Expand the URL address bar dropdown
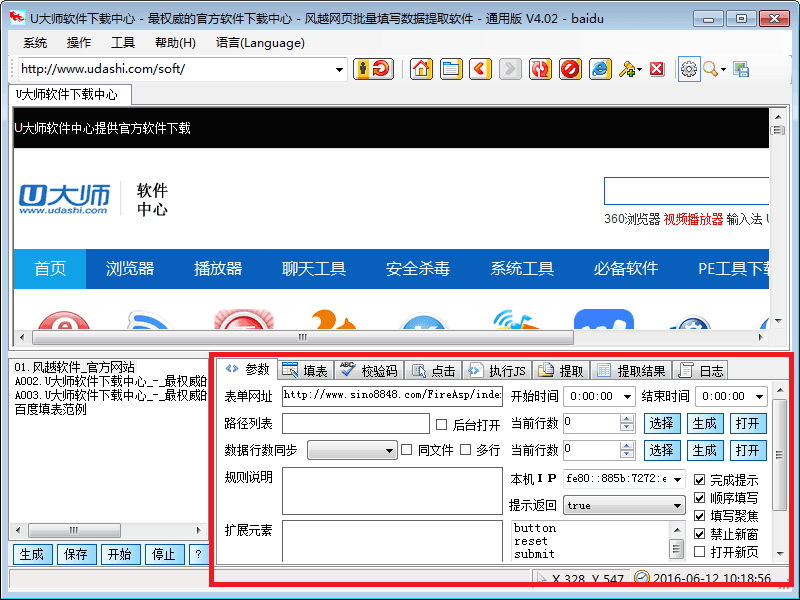 tap(339, 69)
